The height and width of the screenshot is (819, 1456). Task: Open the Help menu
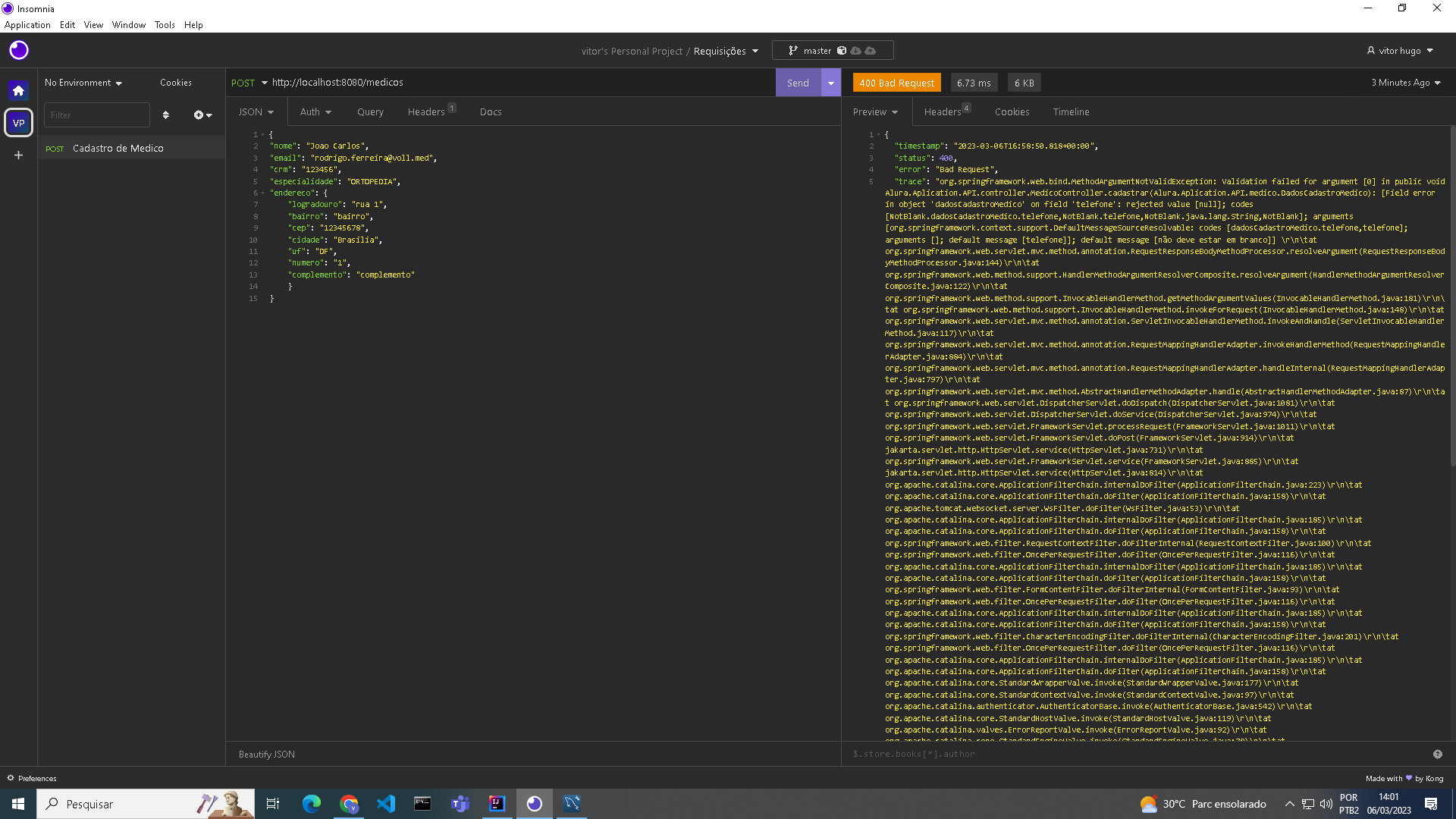[193, 25]
